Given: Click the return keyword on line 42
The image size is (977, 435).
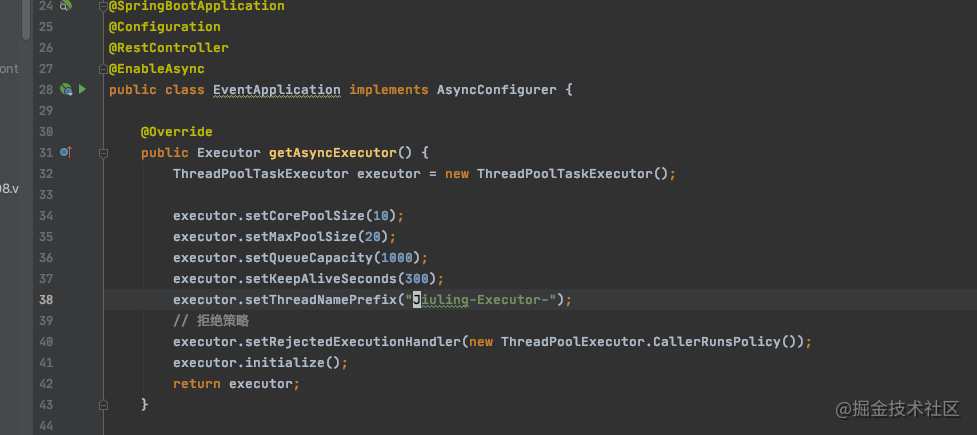Looking at the screenshot, I should tap(197, 384).
